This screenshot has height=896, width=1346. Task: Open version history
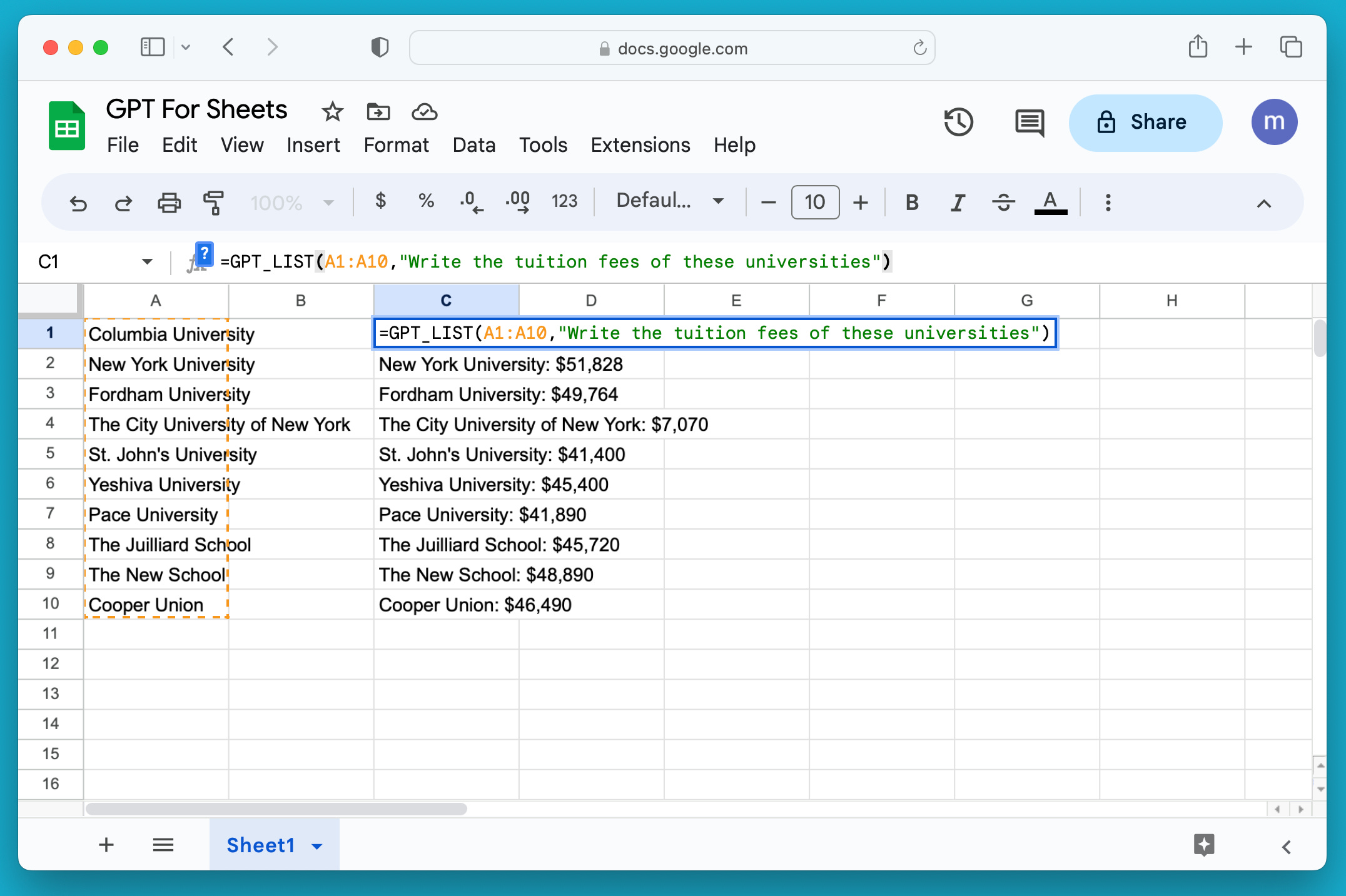pyautogui.click(x=959, y=122)
